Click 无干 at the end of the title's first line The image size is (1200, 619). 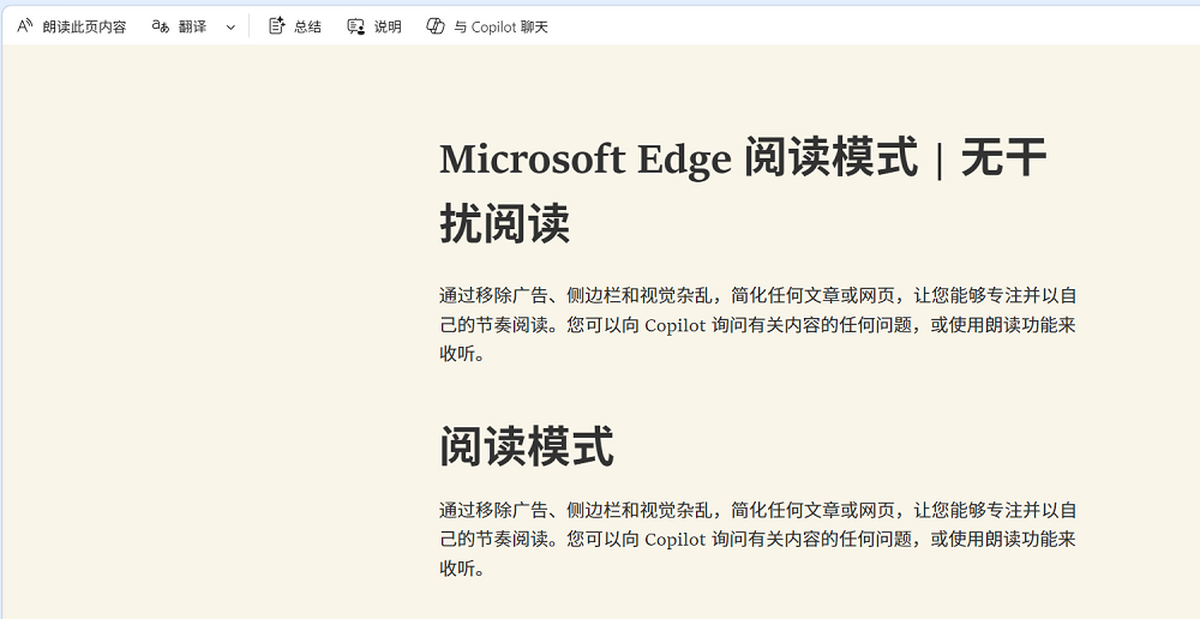point(1004,159)
